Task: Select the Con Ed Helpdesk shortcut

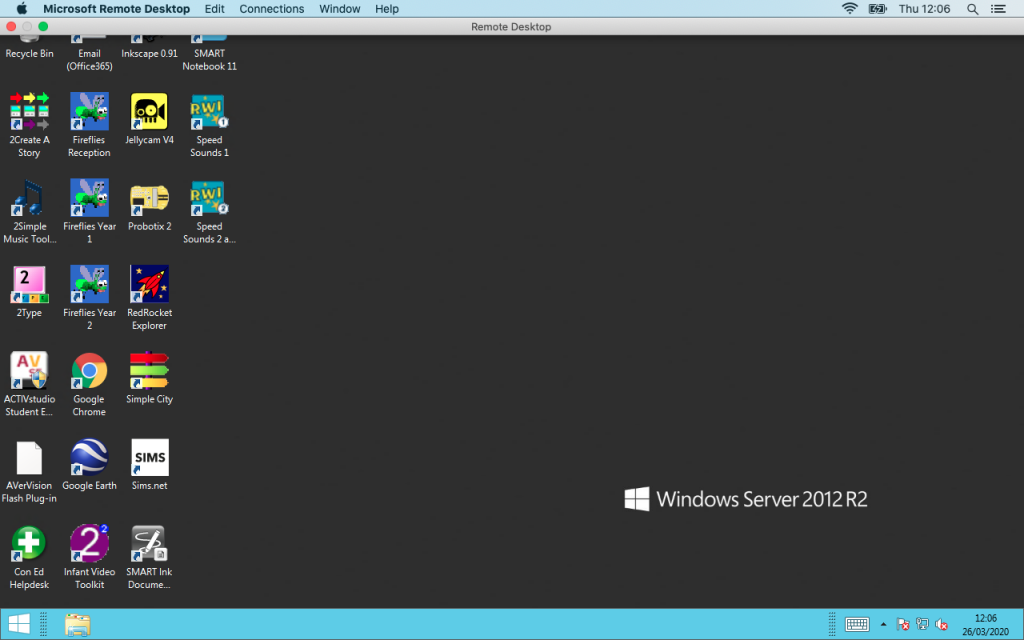Action: click(x=29, y=557)
